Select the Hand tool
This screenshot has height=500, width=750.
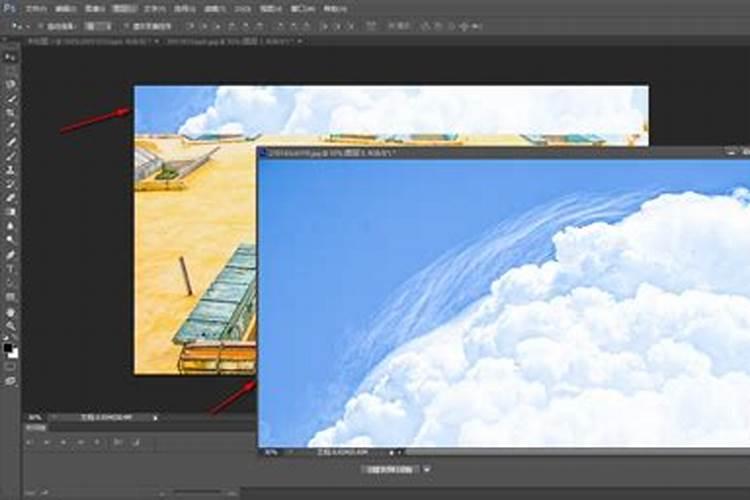coord(10,312)
